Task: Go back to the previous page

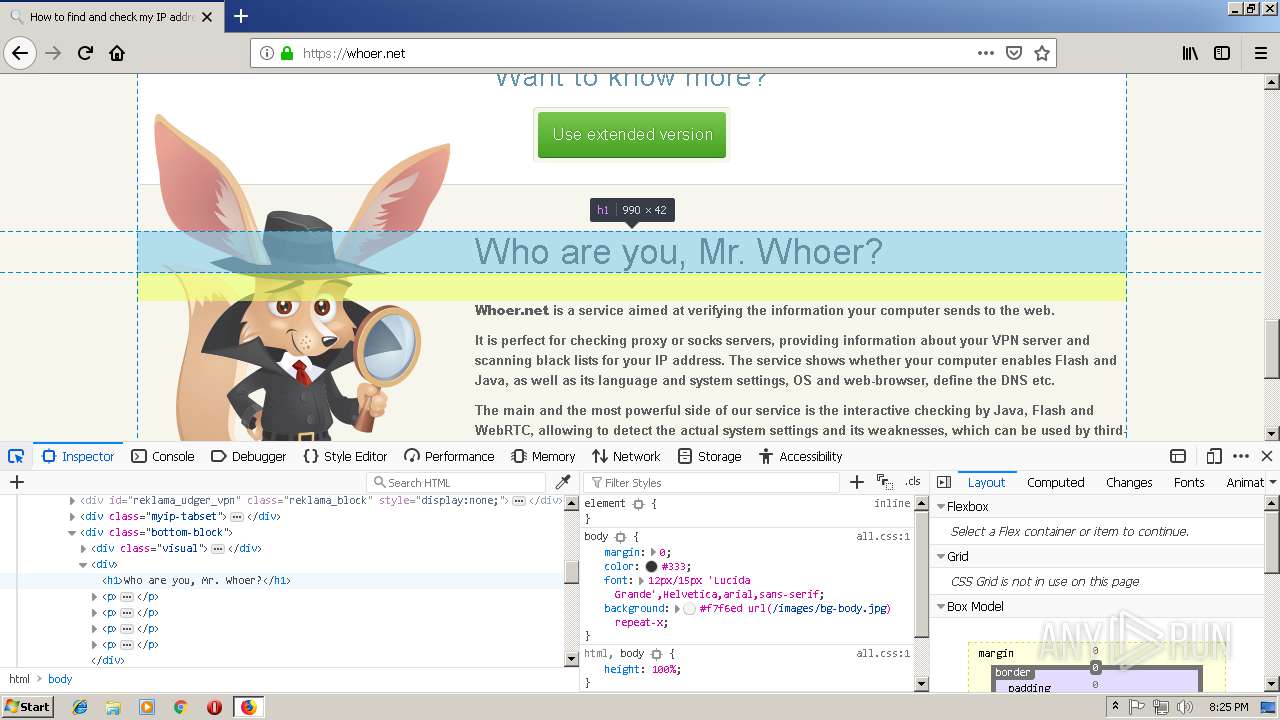Action: pyautogui.click(x=20, y=53)
